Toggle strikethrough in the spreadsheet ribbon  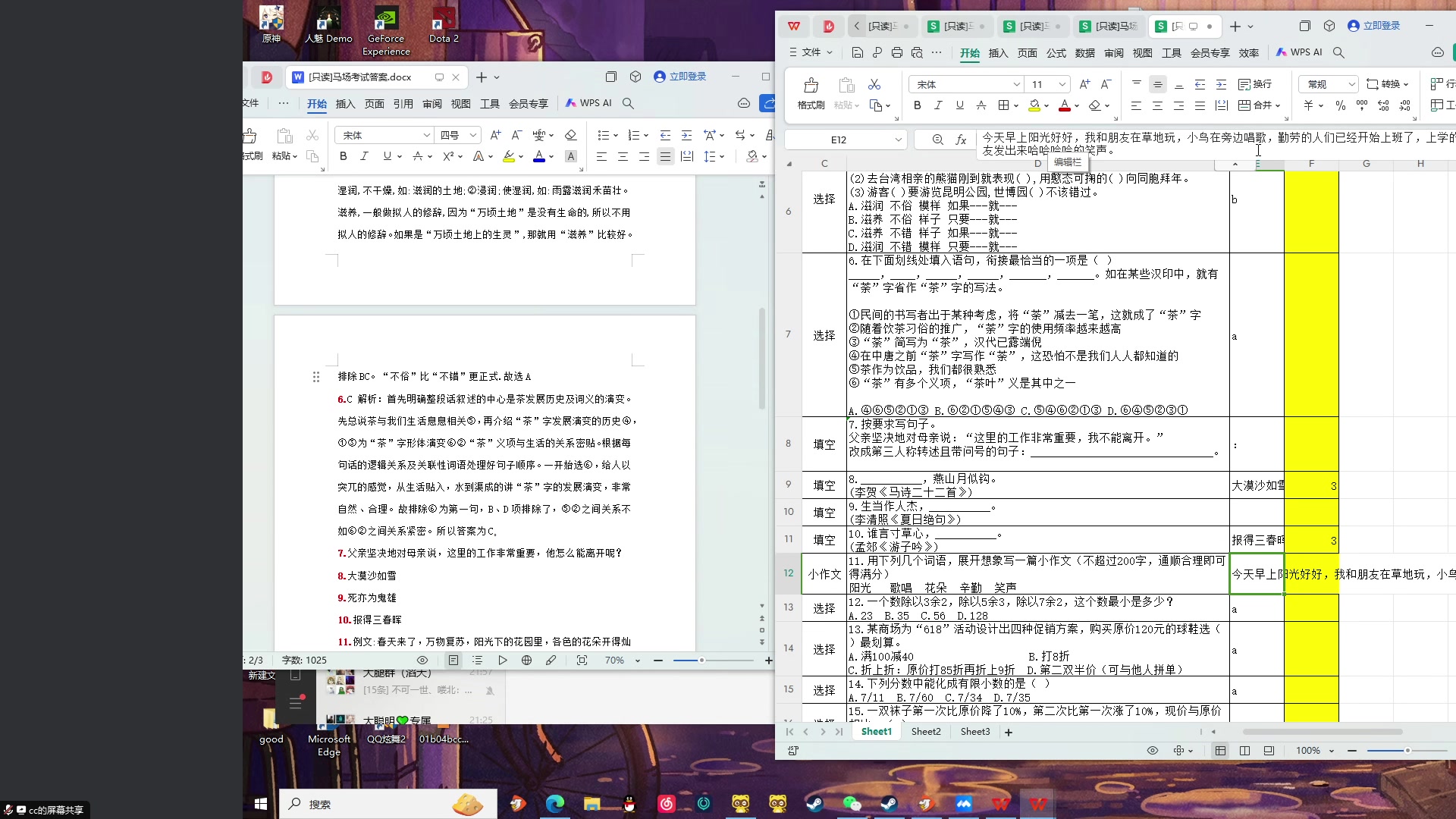click(x=981, y=105)
